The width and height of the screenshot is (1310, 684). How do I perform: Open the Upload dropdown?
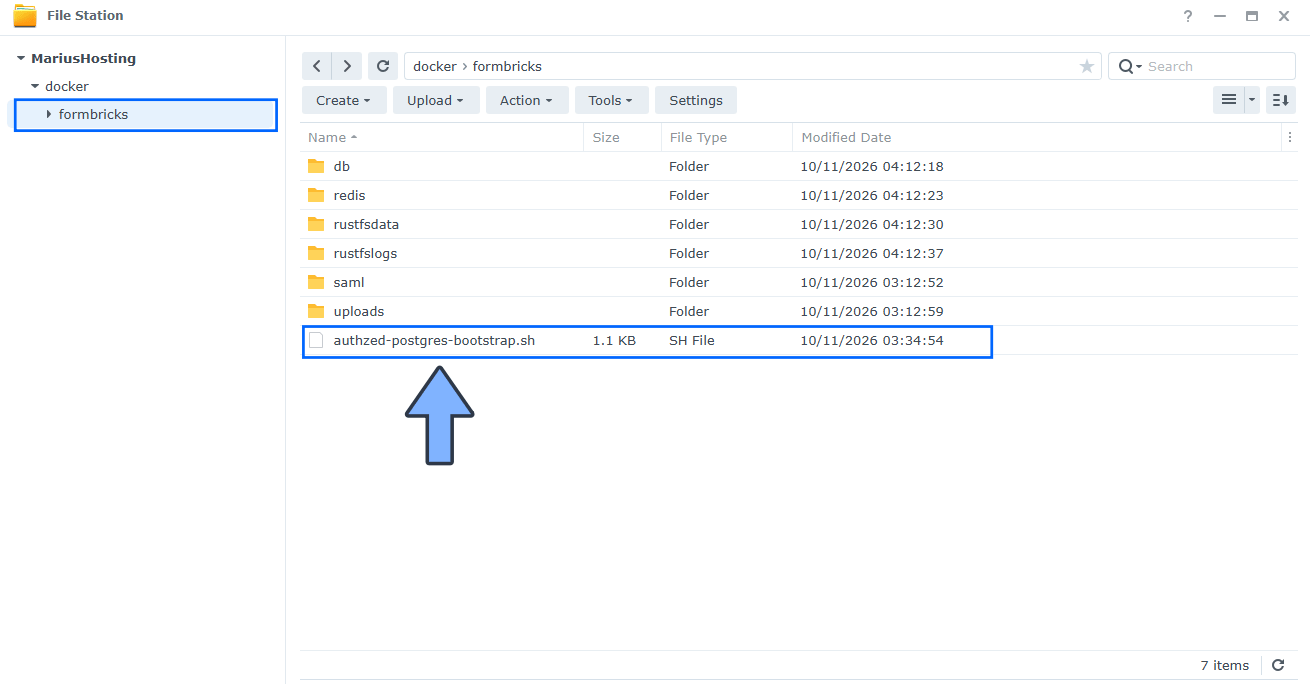[435, 100]
